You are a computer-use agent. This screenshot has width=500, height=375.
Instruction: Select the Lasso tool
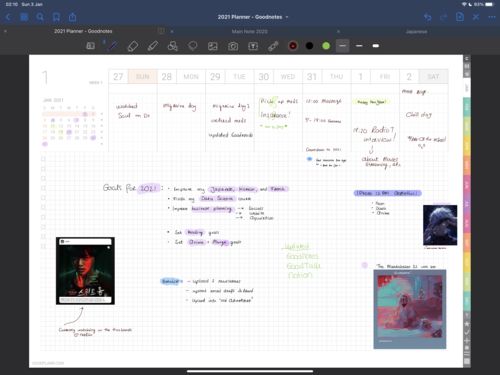pyautogui.click(x=193, y=46)
